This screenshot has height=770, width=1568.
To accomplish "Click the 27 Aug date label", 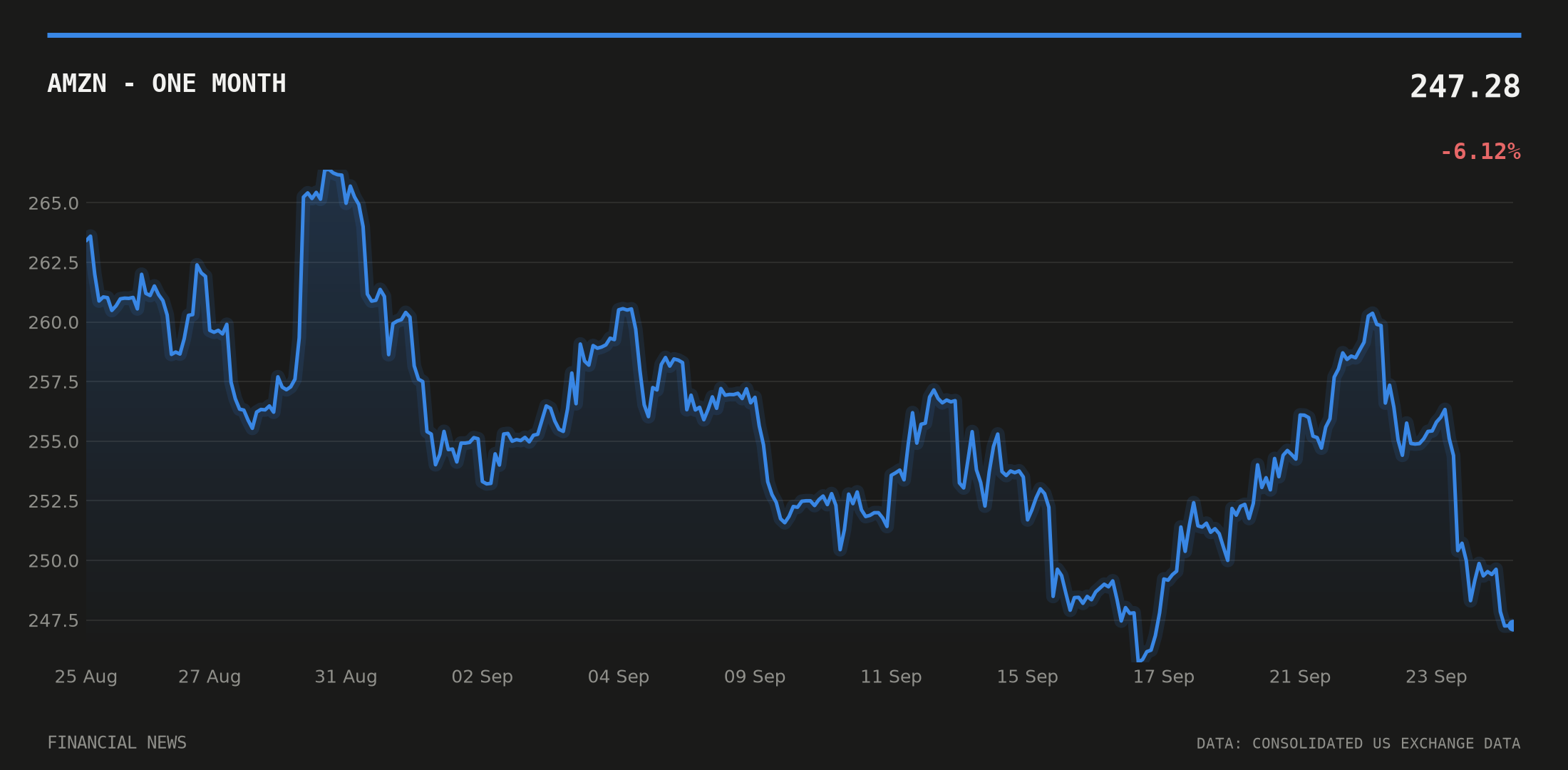I will pos(210,677).
